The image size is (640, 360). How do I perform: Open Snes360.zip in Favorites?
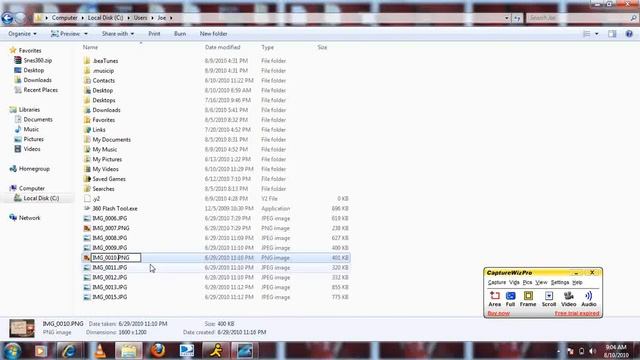(x=33, y=60)
